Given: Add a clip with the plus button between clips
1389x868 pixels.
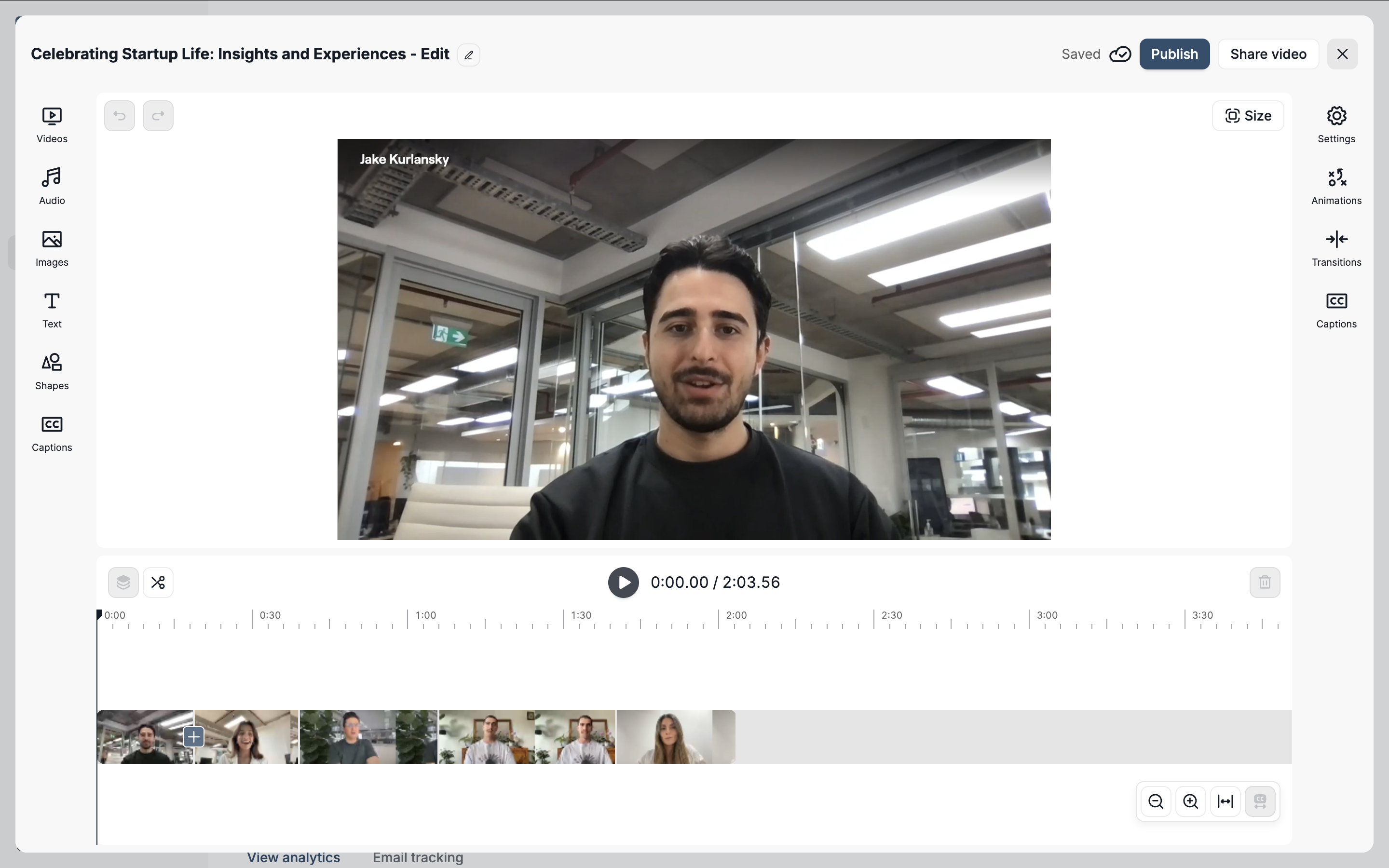Looking at the screenshot, I should tap(194, 736).
